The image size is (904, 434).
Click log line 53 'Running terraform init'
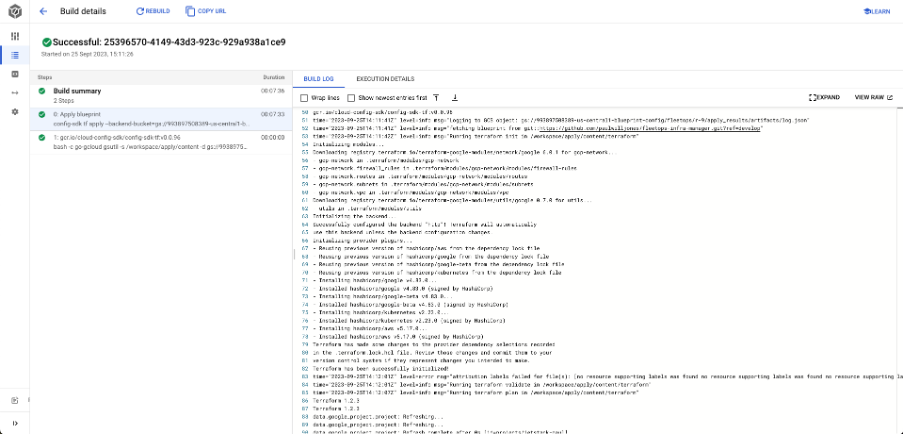point(475,136)
